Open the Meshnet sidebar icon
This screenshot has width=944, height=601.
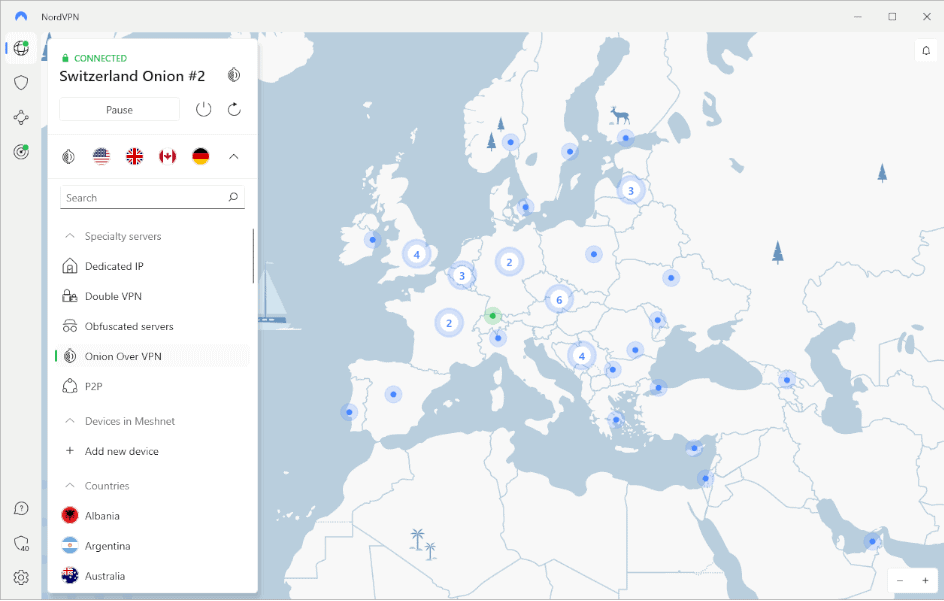(x=21, y=118)
